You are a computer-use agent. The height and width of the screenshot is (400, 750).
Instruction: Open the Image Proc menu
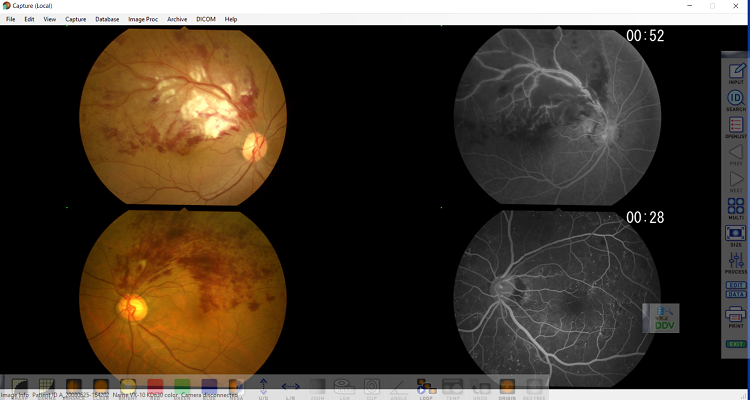click(143, 19)
